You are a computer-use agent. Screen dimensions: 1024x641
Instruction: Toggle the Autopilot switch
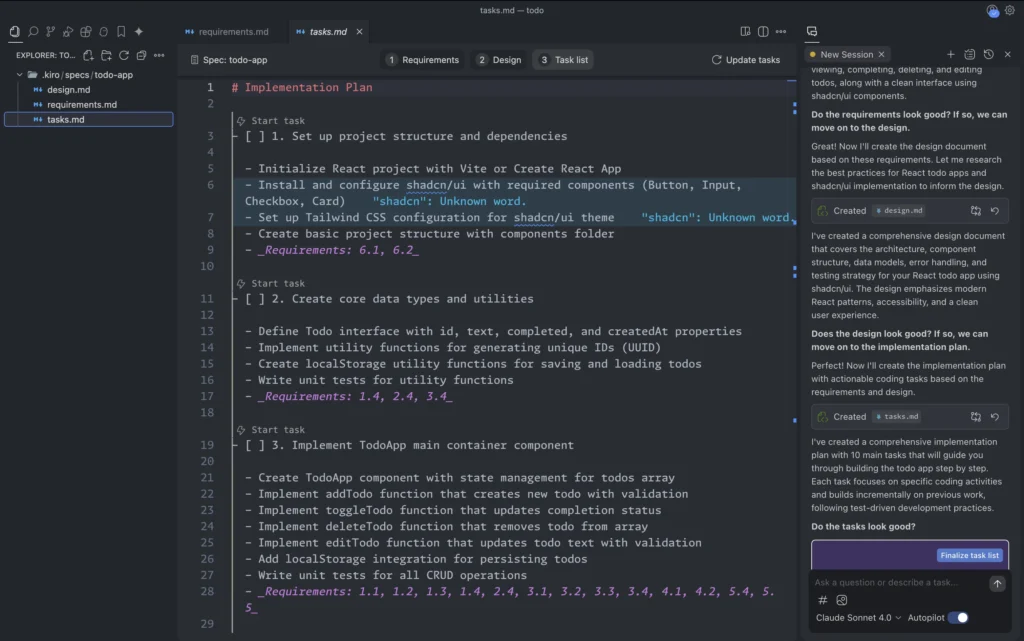click(958, 618)
